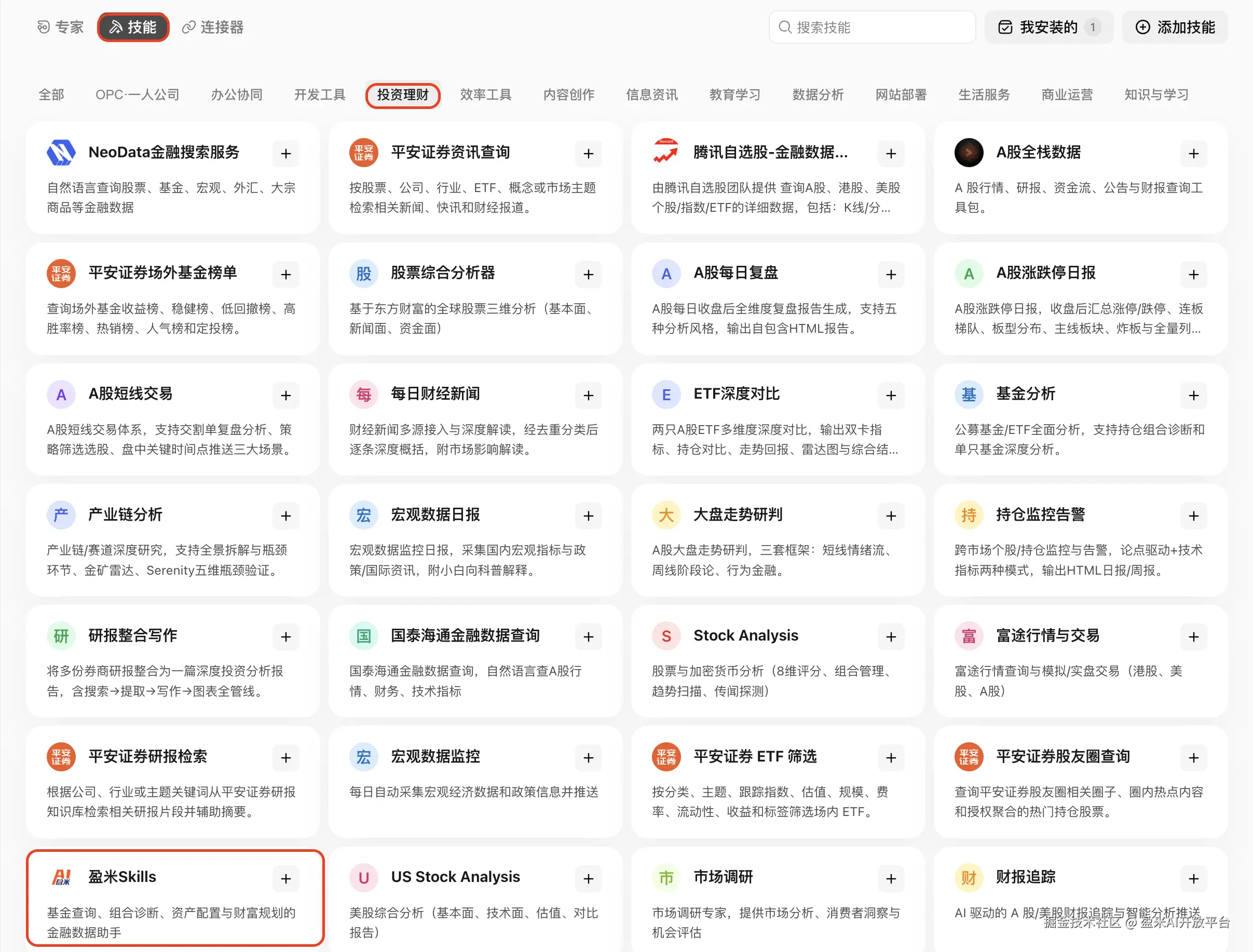The image size is (1253, 952).
Task: Open 平安证券 ETF 筛选 card title
Action: pos(755,756)
